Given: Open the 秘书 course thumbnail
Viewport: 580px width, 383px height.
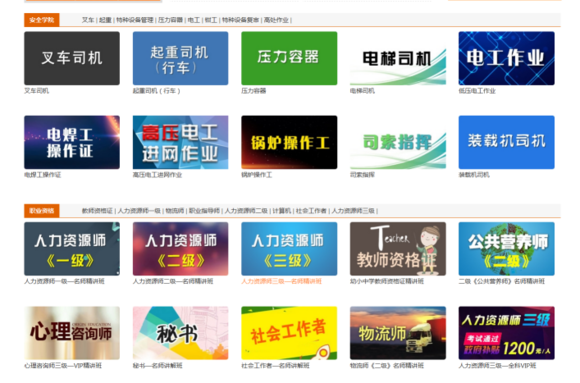Looking at the screenshot, I should pos(181,333).
